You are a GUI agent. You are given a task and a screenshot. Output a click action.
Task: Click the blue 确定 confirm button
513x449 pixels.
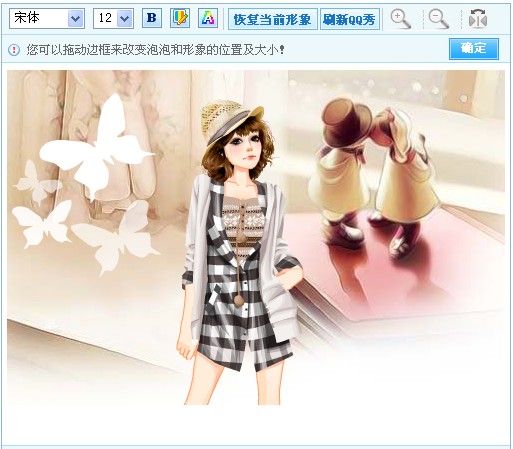tap(474, 49)
